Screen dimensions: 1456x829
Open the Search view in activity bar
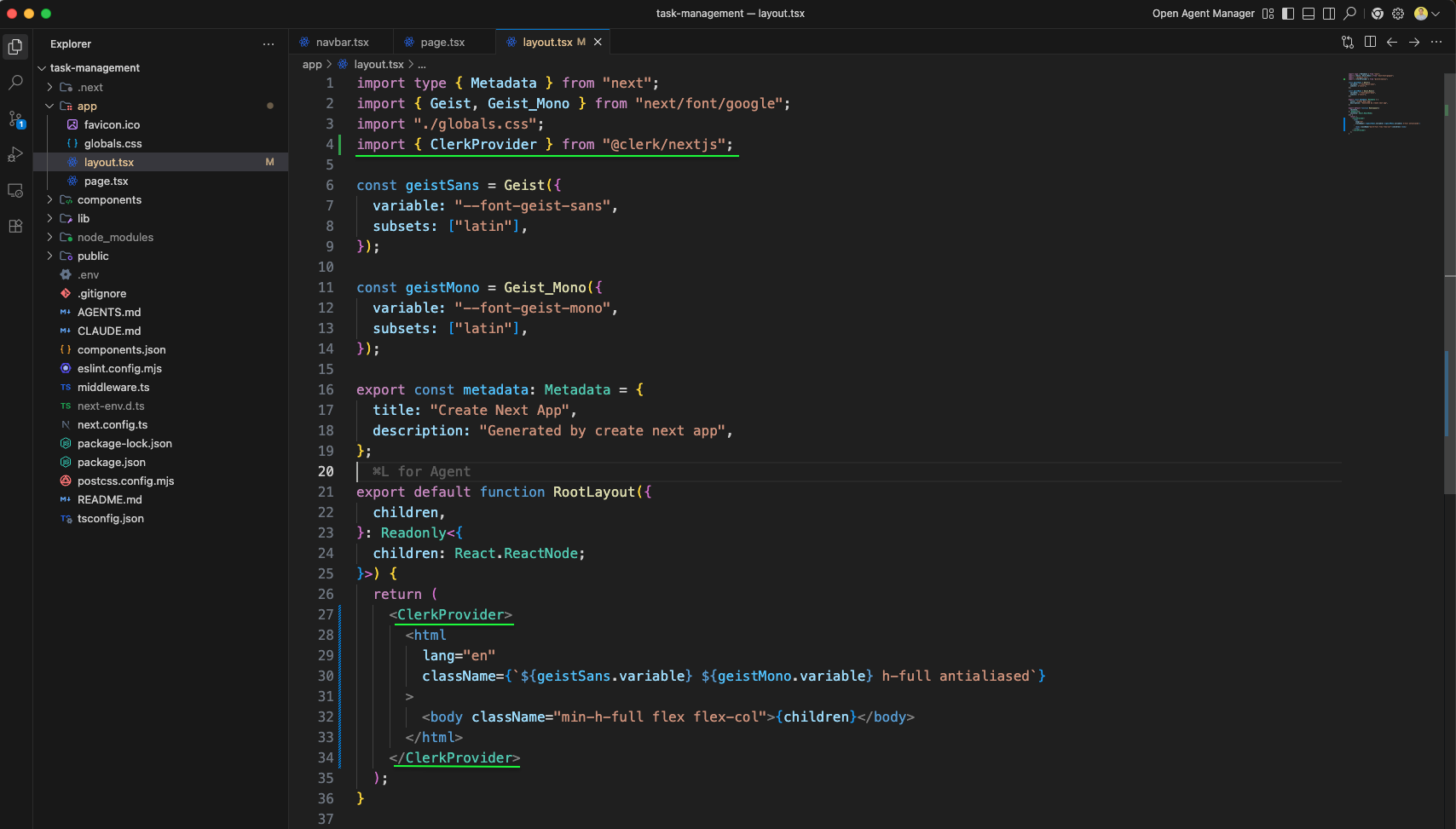tap(15, 83)
